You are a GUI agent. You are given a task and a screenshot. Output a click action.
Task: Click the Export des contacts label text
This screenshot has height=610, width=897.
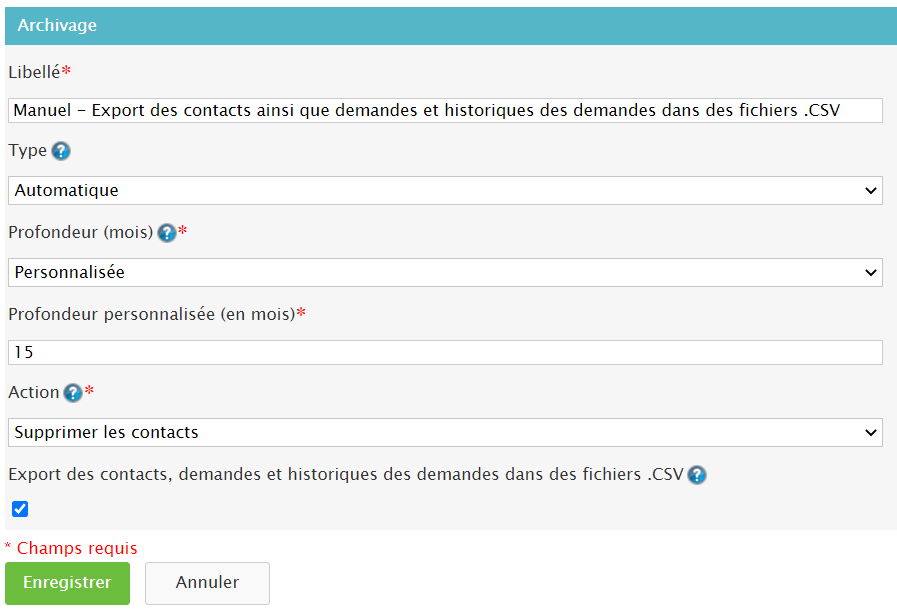(x=345, y=475)
